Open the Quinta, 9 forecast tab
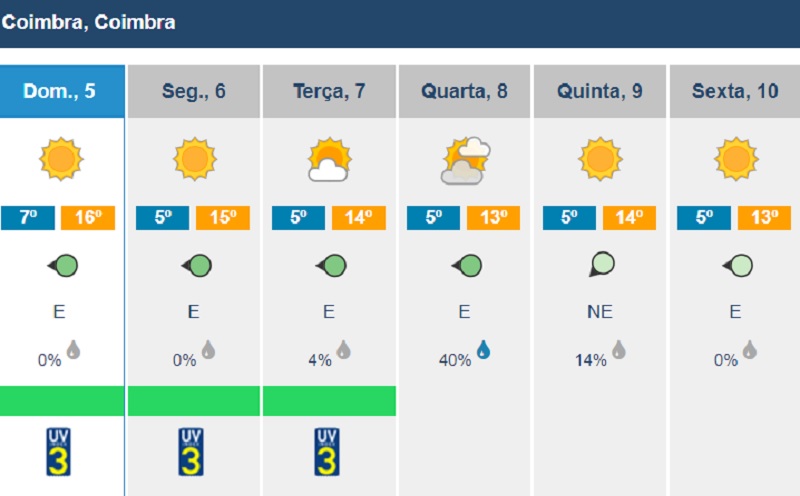Image resolution: width=800 pixels, height=496 pixels. click(x=599, y=91)
